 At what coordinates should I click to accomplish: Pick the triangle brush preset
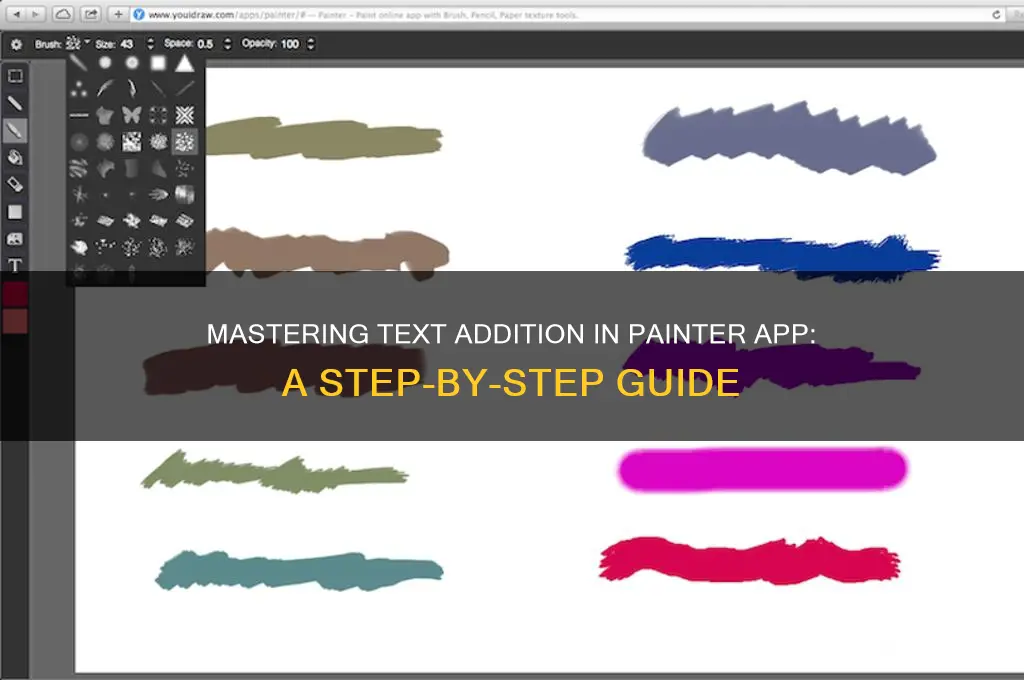click(185, 63)
